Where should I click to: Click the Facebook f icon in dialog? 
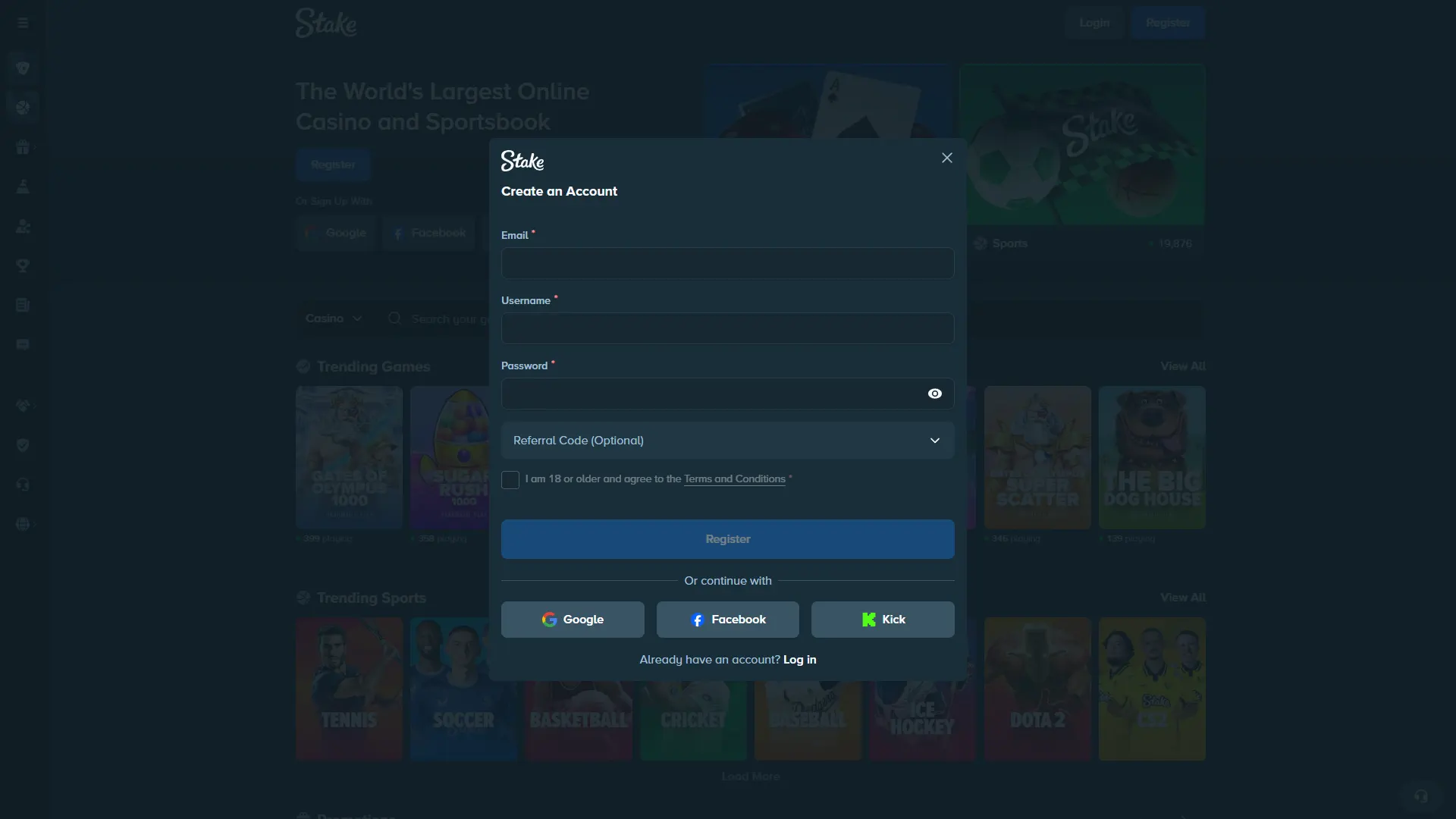pos(698,620)
